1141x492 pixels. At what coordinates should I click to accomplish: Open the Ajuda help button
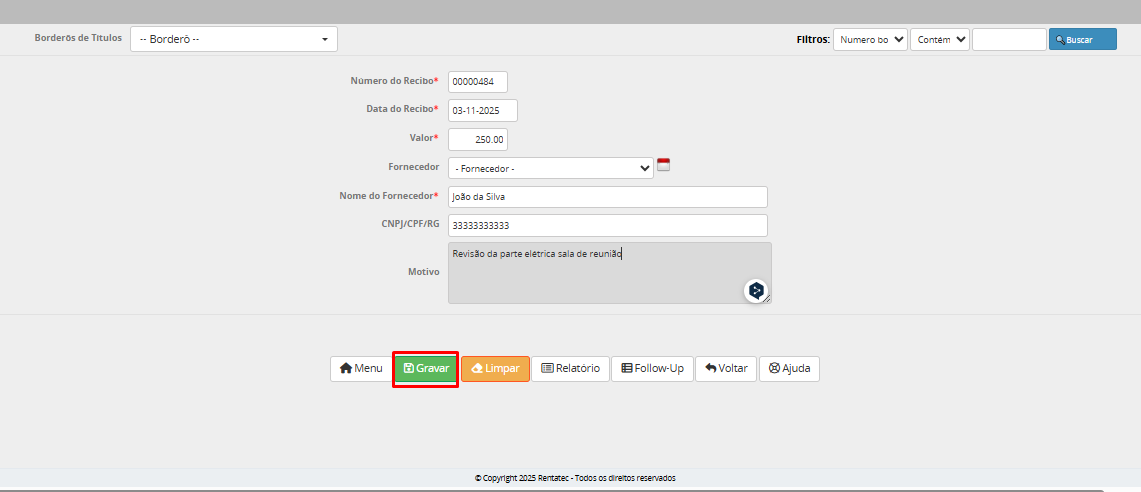click(789, 368)
